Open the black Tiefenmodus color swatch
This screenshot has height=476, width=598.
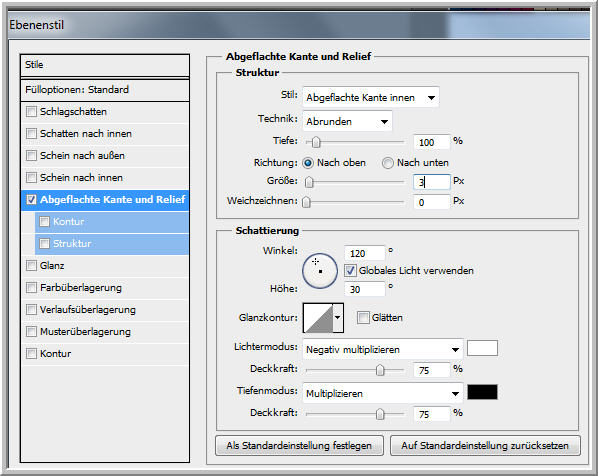[x=482, y=392]
